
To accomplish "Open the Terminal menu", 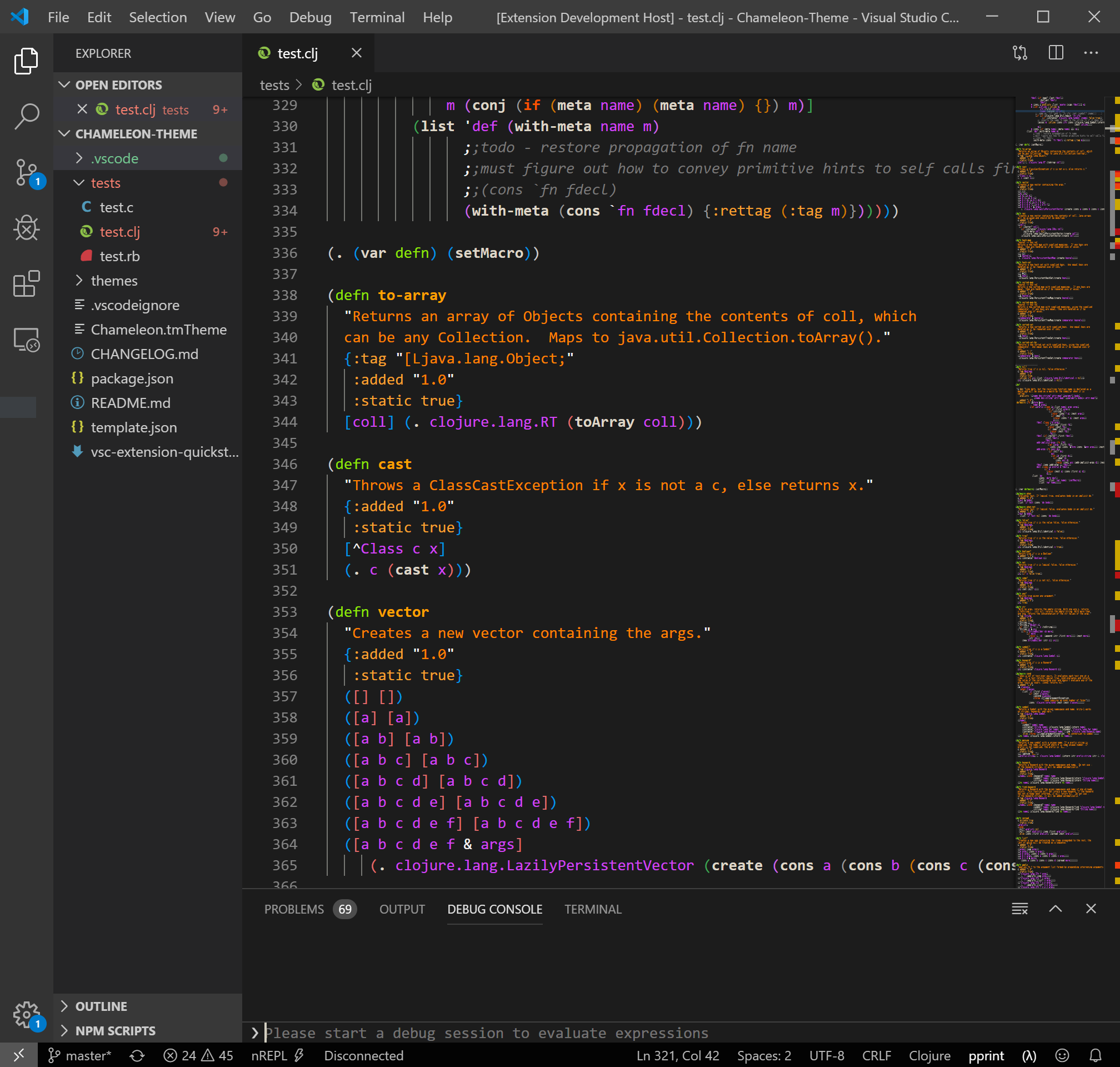I will pyautogui.click(x=377, y=17).
